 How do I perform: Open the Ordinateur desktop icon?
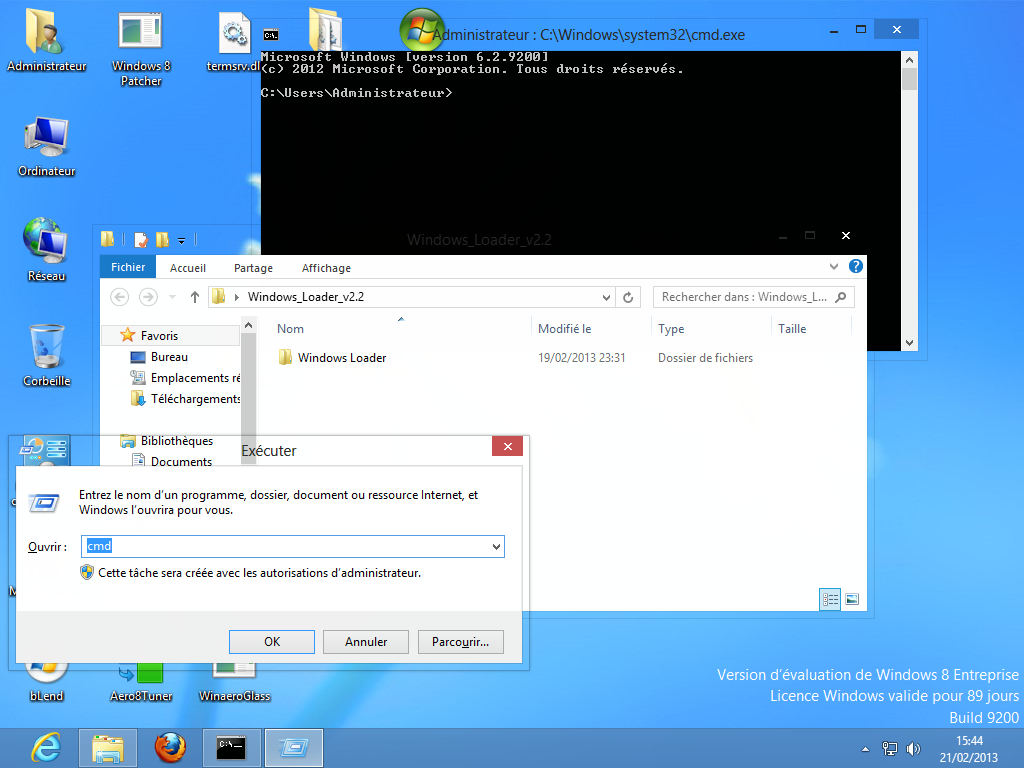pyautogui.click(x=46, y=146)
